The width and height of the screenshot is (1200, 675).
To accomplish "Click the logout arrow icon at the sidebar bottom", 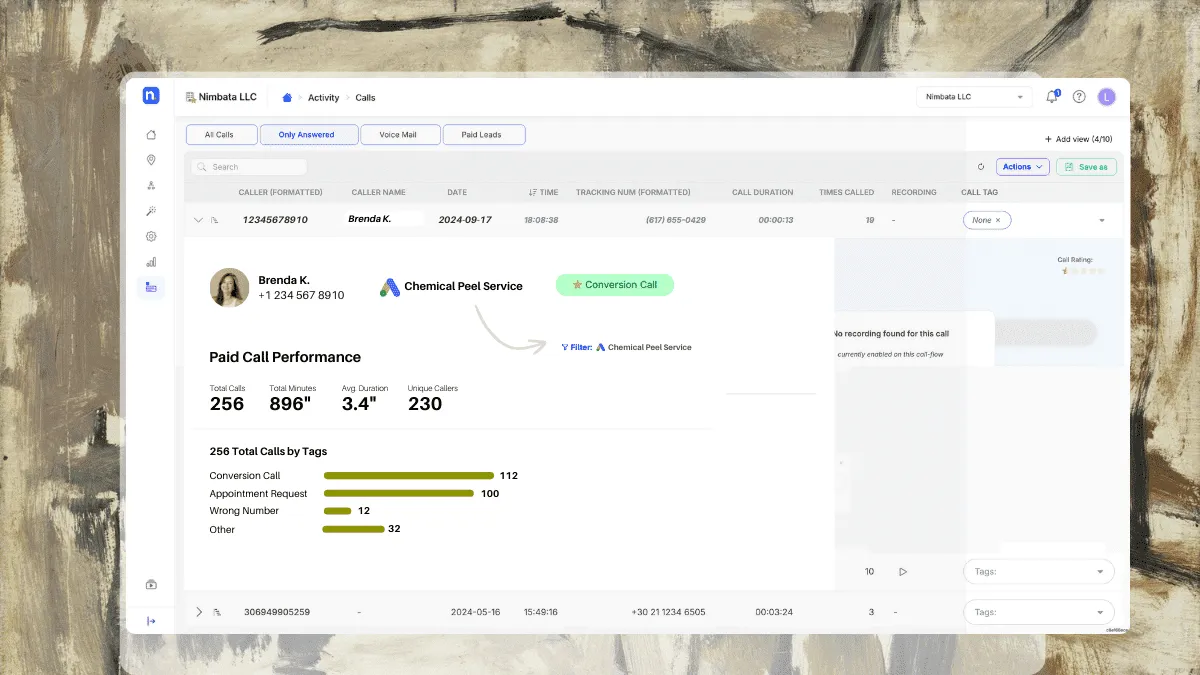I will [151, 621].
